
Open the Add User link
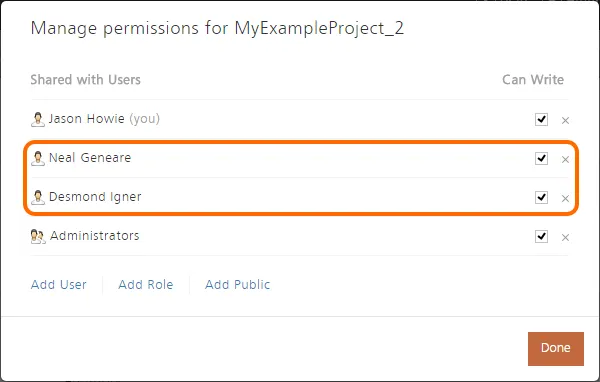[59, 285]
